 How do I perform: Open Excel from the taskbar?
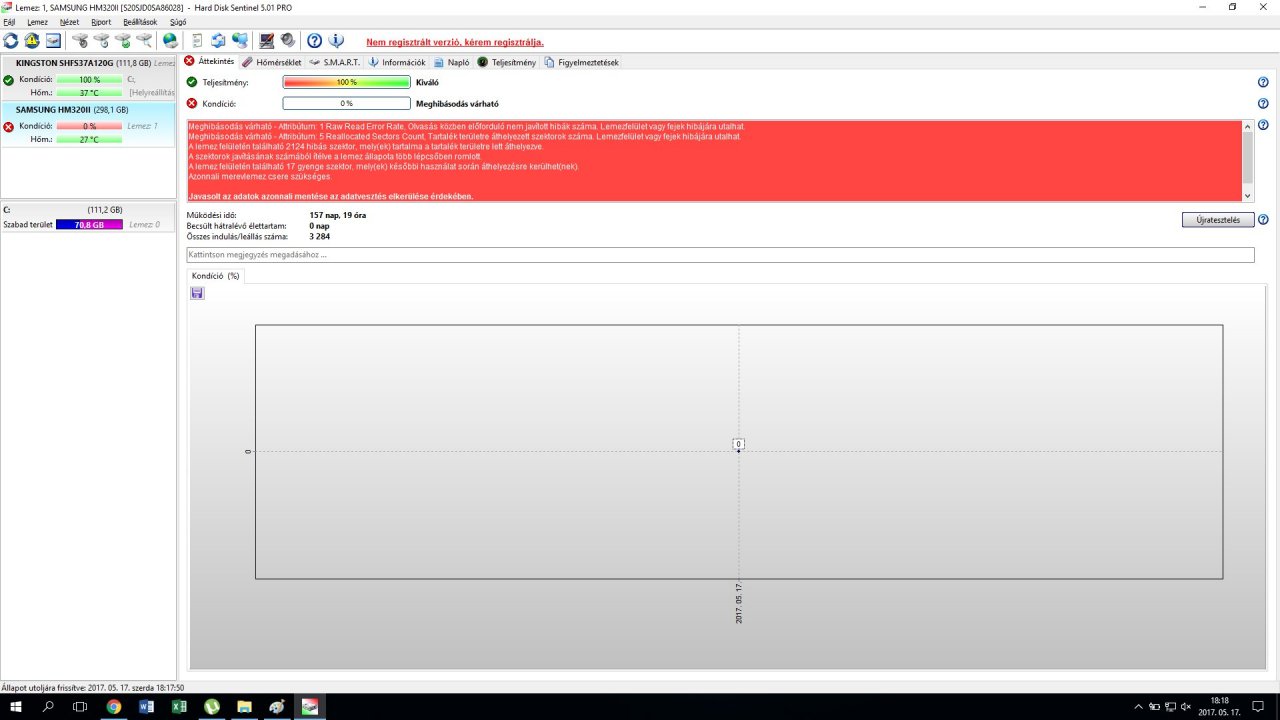[x=179, y=706]
